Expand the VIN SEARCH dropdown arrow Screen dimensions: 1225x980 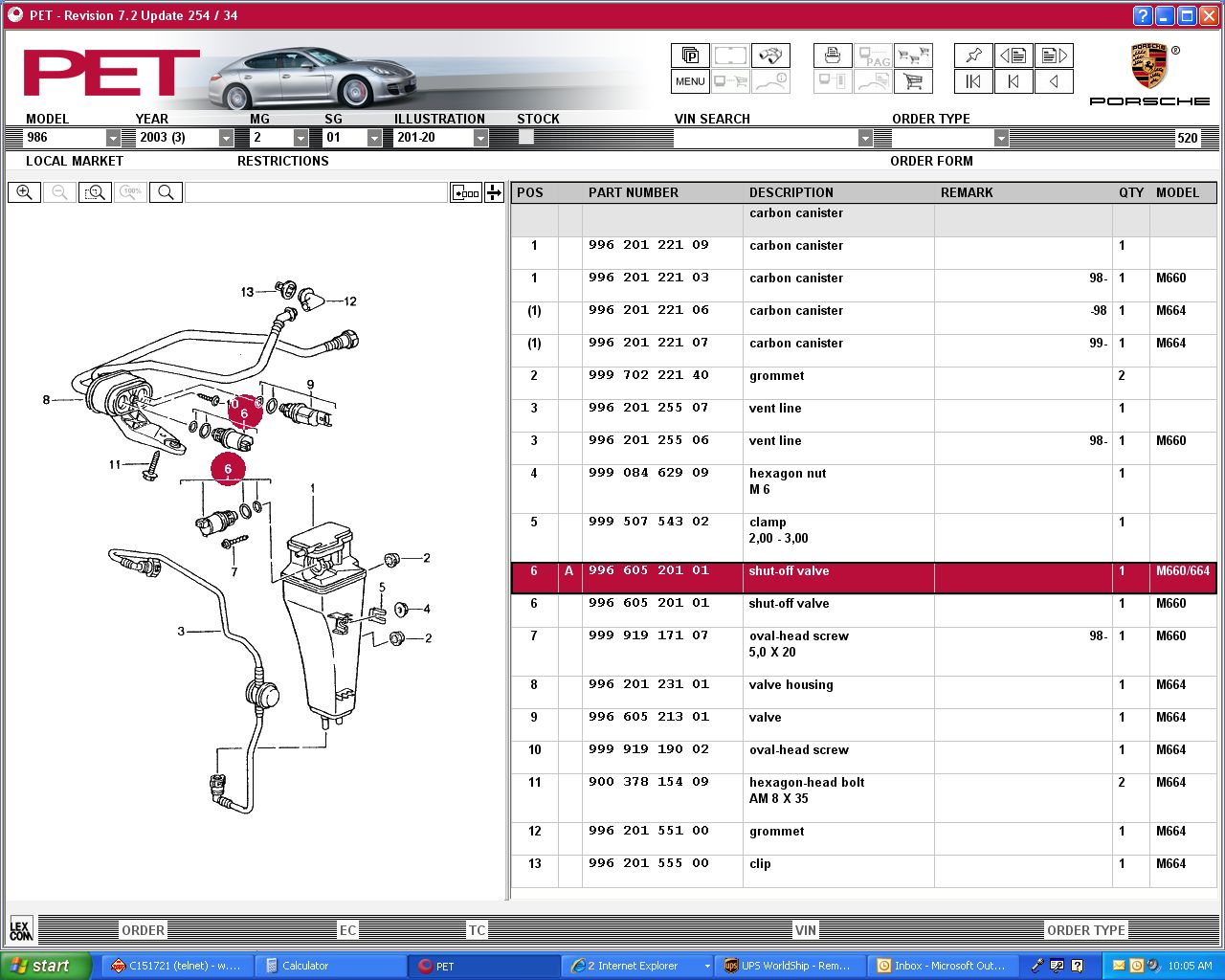pos(865,138)
